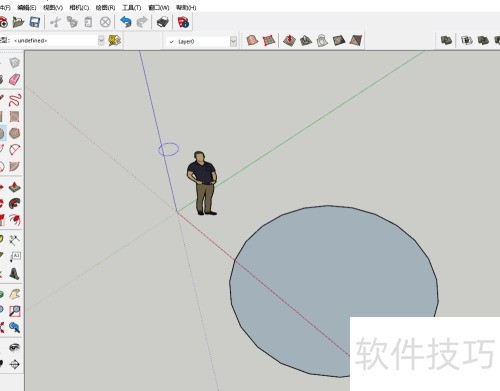
Task: Select the Intersect solid tool
Action: 467,40
